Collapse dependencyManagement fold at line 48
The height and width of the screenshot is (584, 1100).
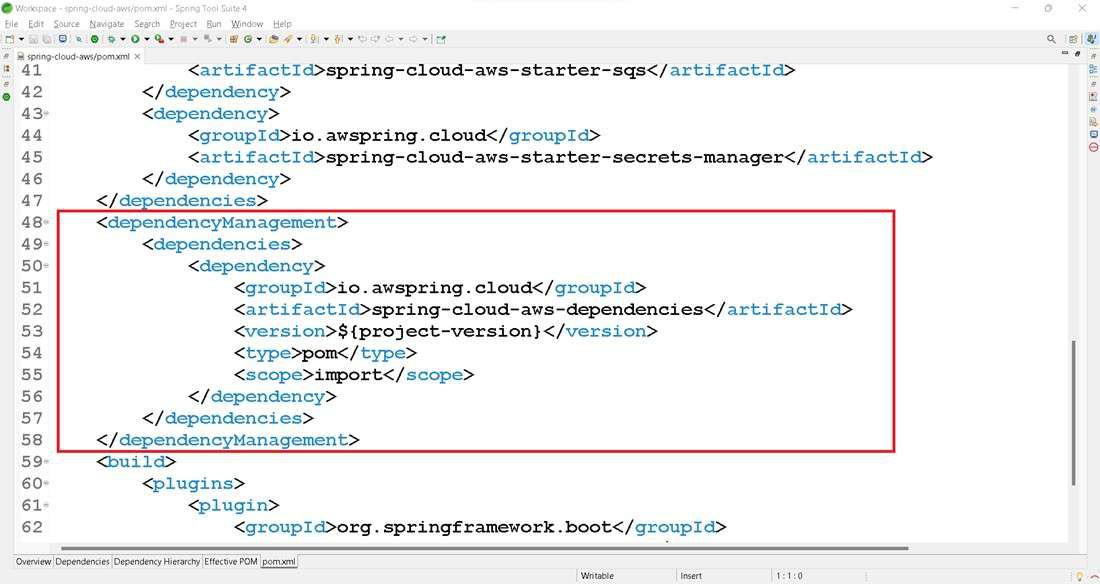[46, 222]
